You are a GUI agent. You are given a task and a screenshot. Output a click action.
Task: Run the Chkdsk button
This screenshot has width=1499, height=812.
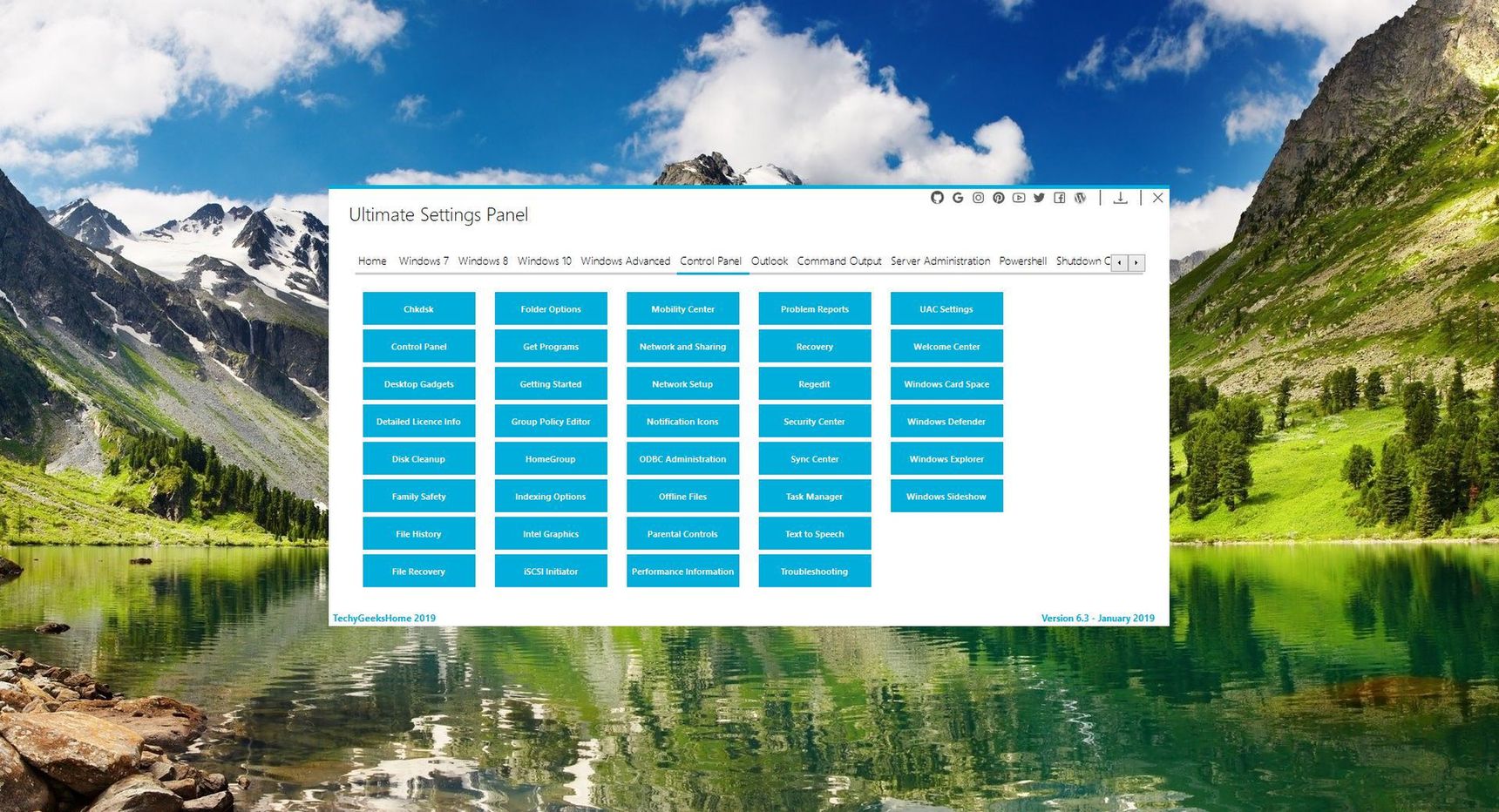[x=419, y=308]
